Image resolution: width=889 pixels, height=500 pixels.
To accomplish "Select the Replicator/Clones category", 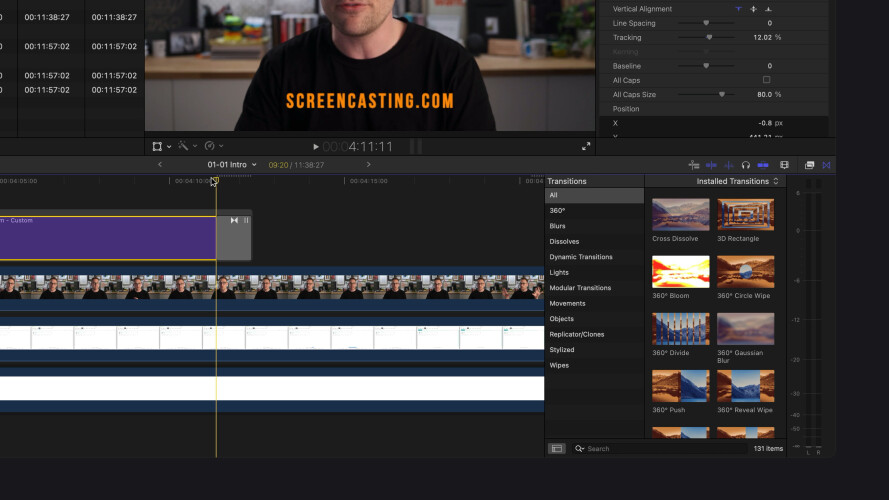I will pyautogui.click(x=594, y=334).
